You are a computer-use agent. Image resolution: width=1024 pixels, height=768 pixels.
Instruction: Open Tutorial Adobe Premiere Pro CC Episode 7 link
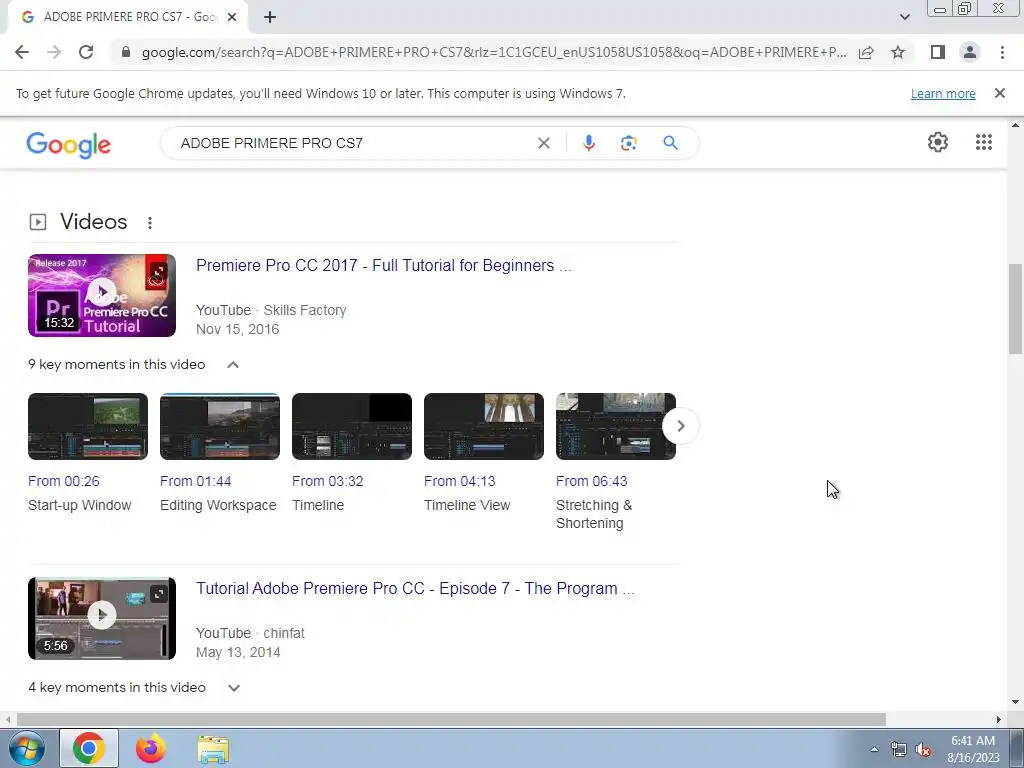pyautogui.click(x=415, y=588)
